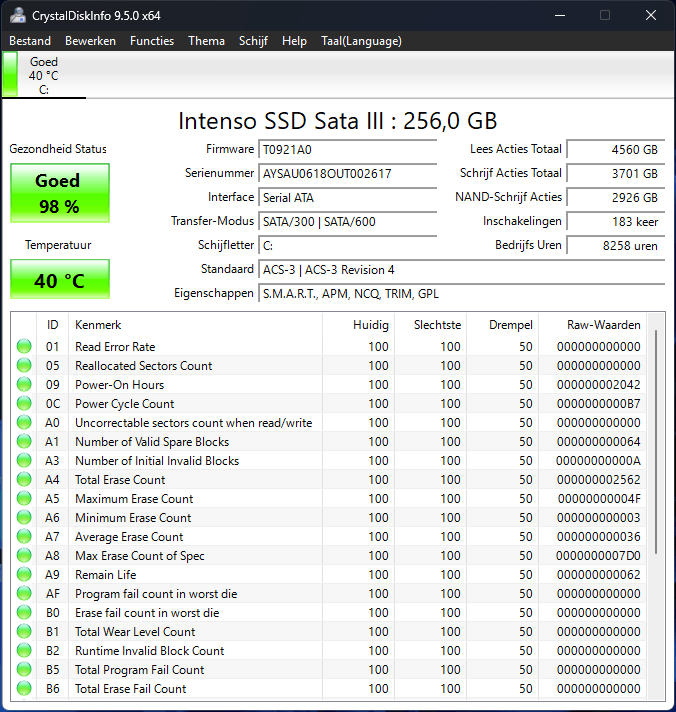Select the Reallocated Sectors Count text
The height and width of the screenshot is (712, 676).
click(x=143, y=366)
